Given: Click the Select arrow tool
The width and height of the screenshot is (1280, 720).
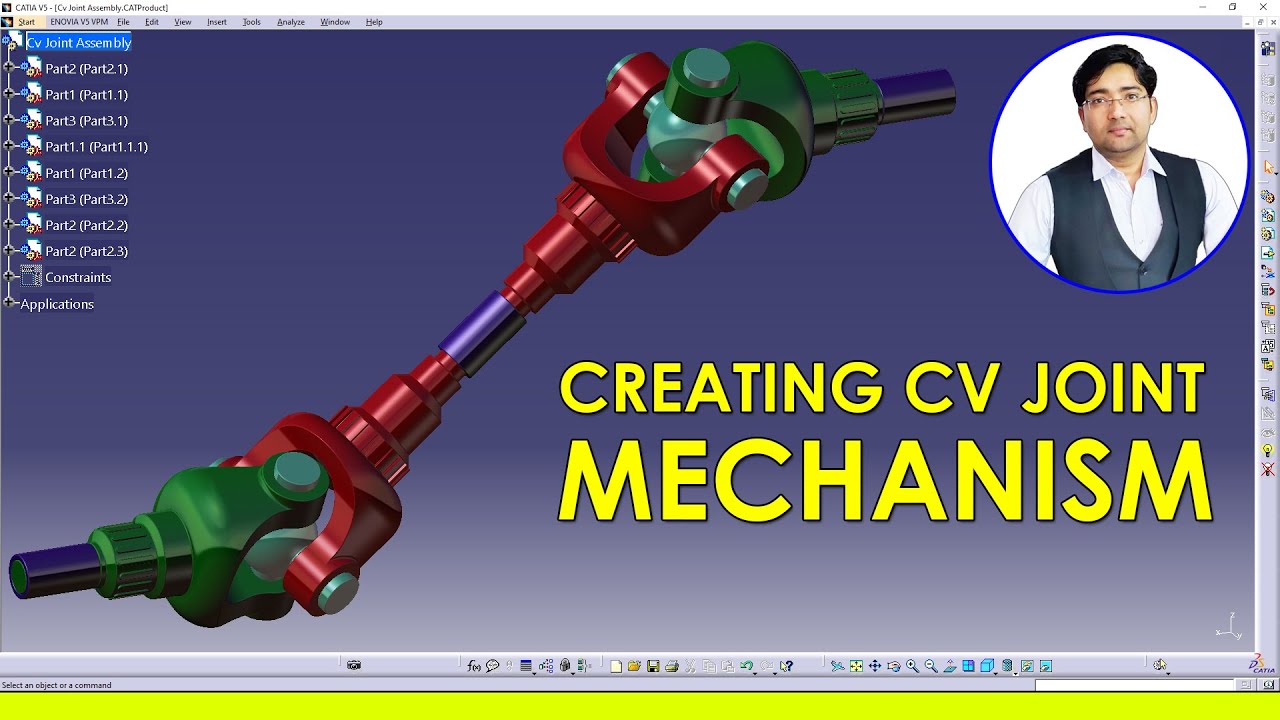Looking at the screenshot, I should pos(1268,167).
